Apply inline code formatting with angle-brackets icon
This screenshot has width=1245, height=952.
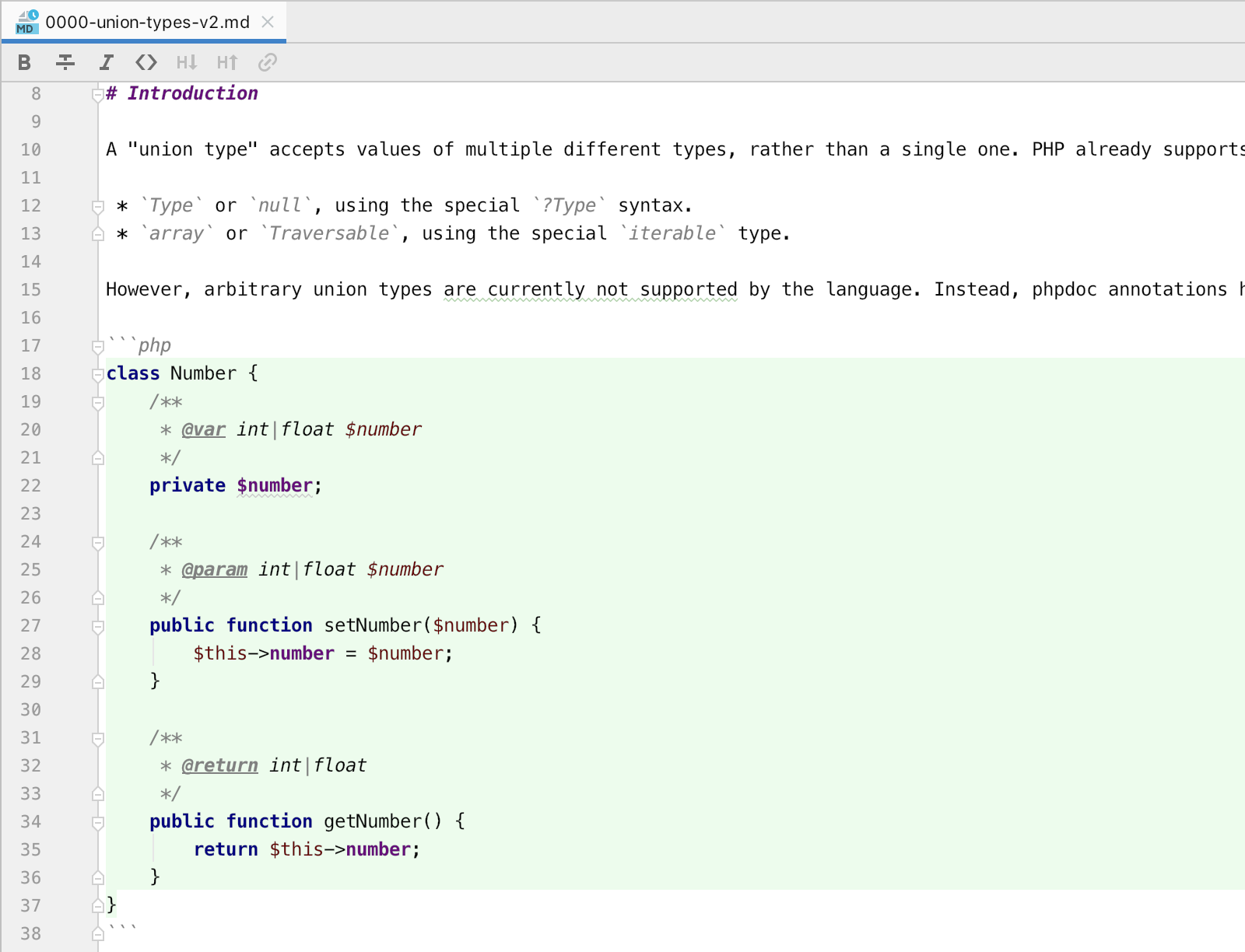click(x=146, y=62)
